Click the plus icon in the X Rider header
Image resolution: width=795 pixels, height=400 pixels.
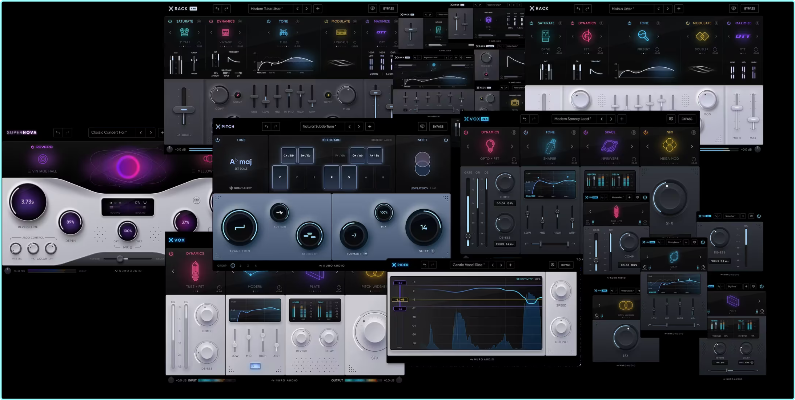coord(511,265)
